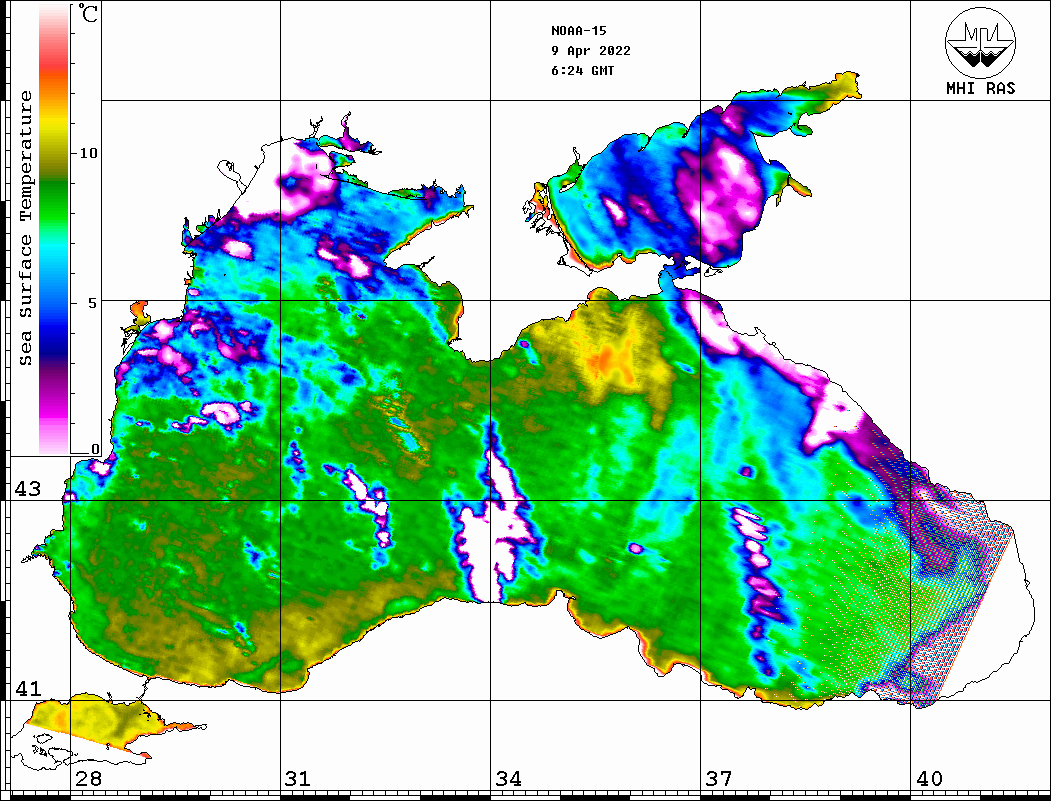Screen dimensions: 1051x801
Task: Click latitude label '41'
Action: pos(28,688)
